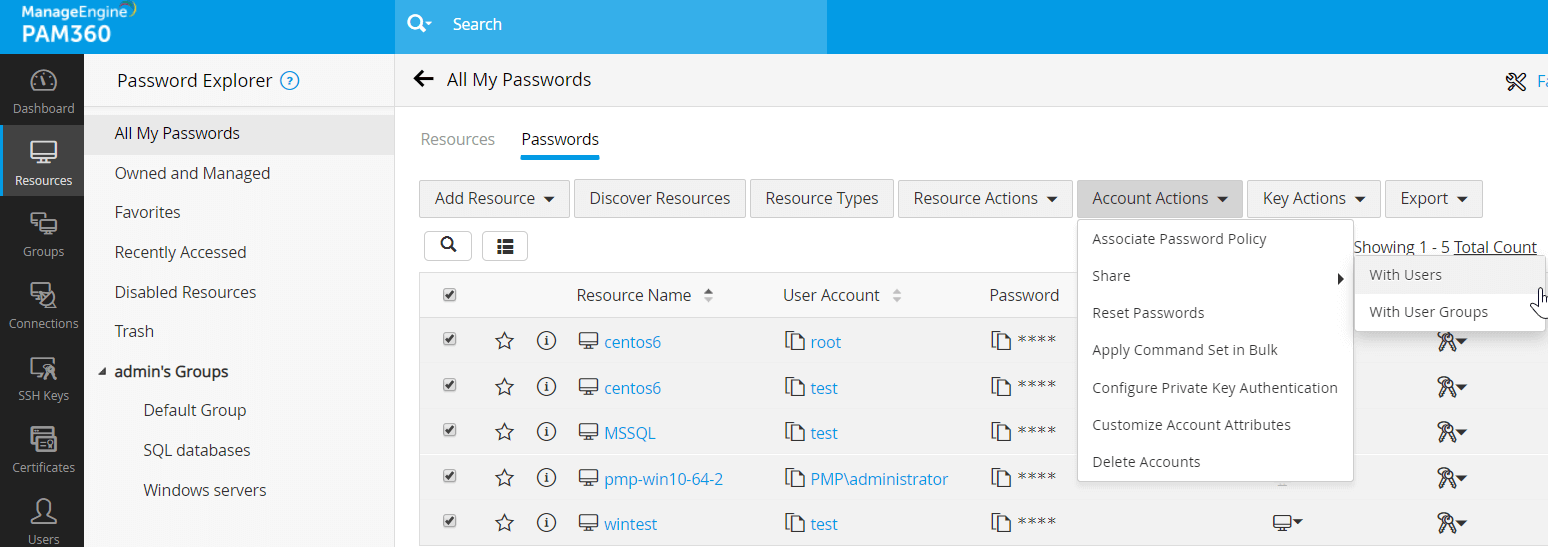The width and height of the screenshot is (1548, 547).
Task: Go to Certificates in the sidebar
Action: 42,450
